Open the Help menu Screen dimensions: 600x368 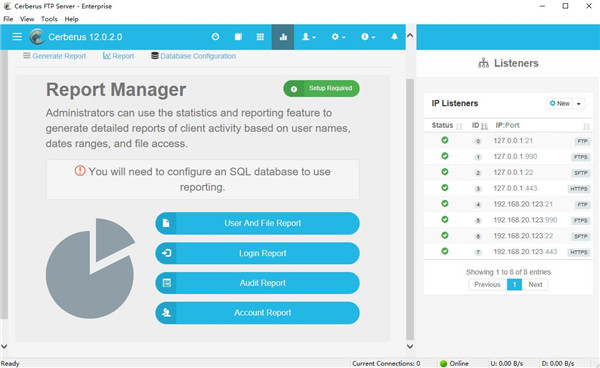point(71,19)
